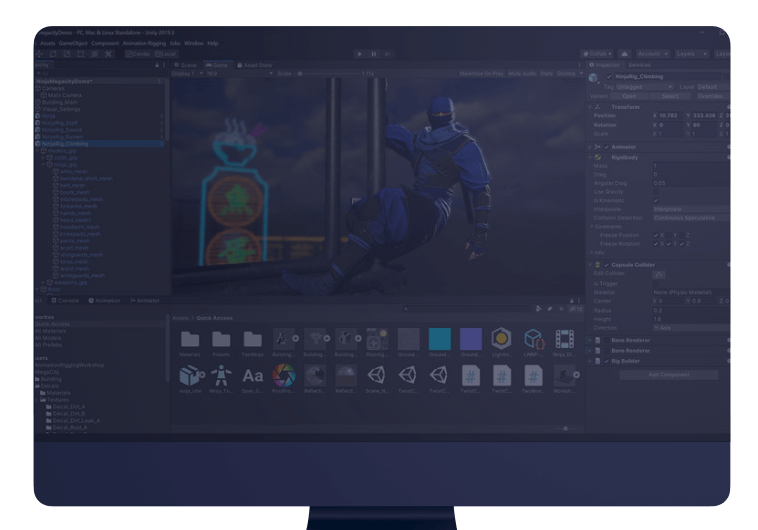Screen dimensions: 758x530
Task: Toggle the Local handle rotation button
Action: (166, 54)
